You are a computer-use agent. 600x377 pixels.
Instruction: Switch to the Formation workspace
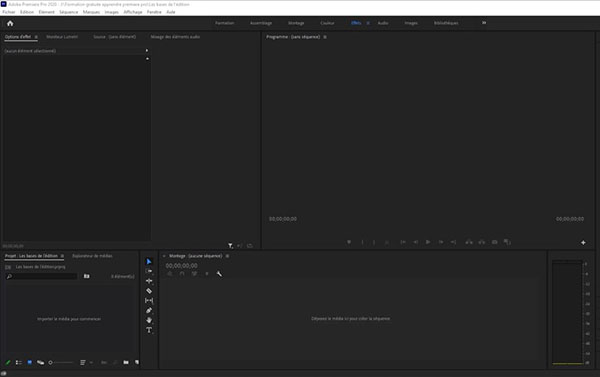[x=225, y=23]
